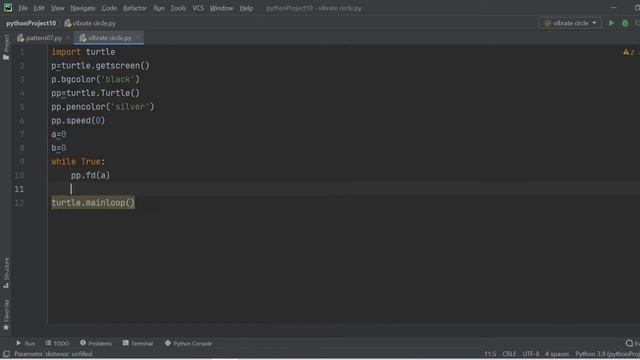Open the Tools menu
Viewport: 640px width, 360px height.
click(178, 8)
